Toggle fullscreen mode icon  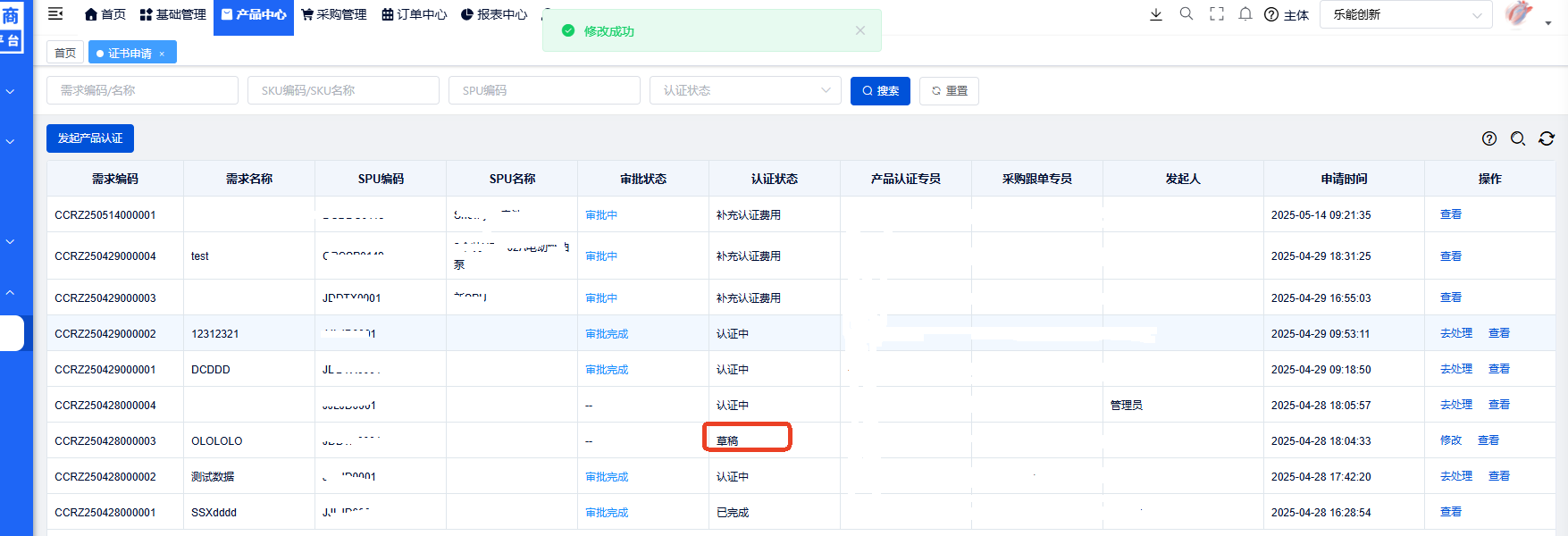(x=1216, y=14)
